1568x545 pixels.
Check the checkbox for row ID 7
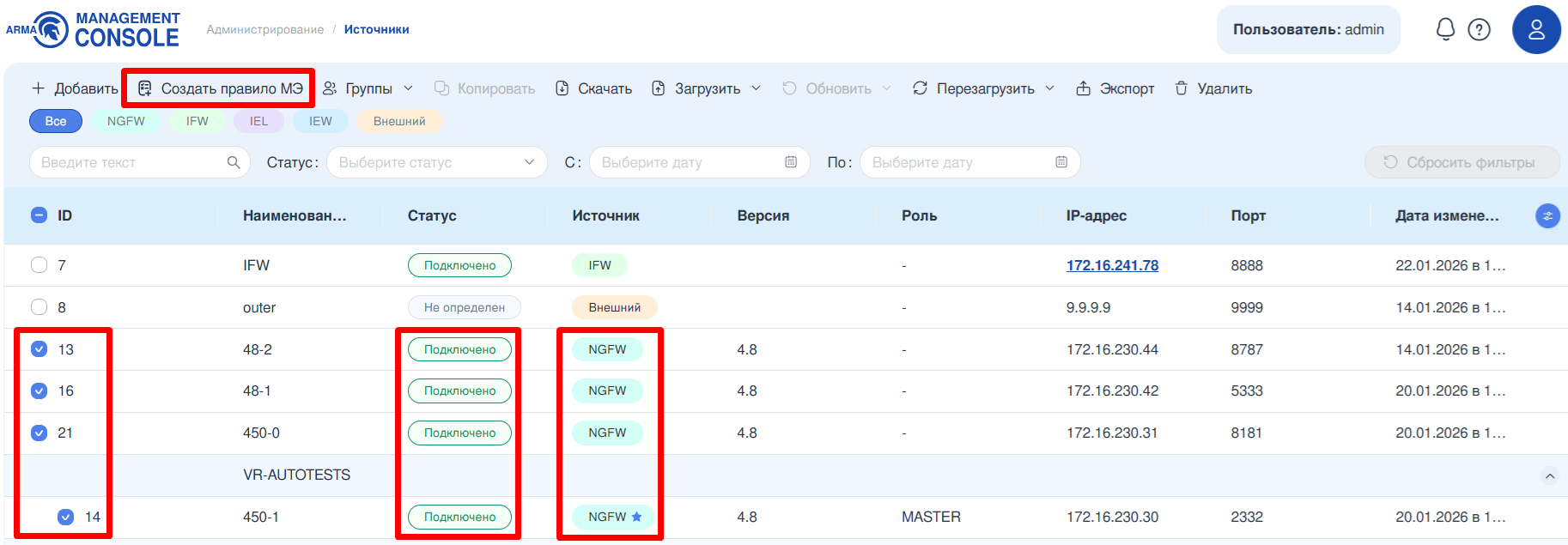click(39, 265)
